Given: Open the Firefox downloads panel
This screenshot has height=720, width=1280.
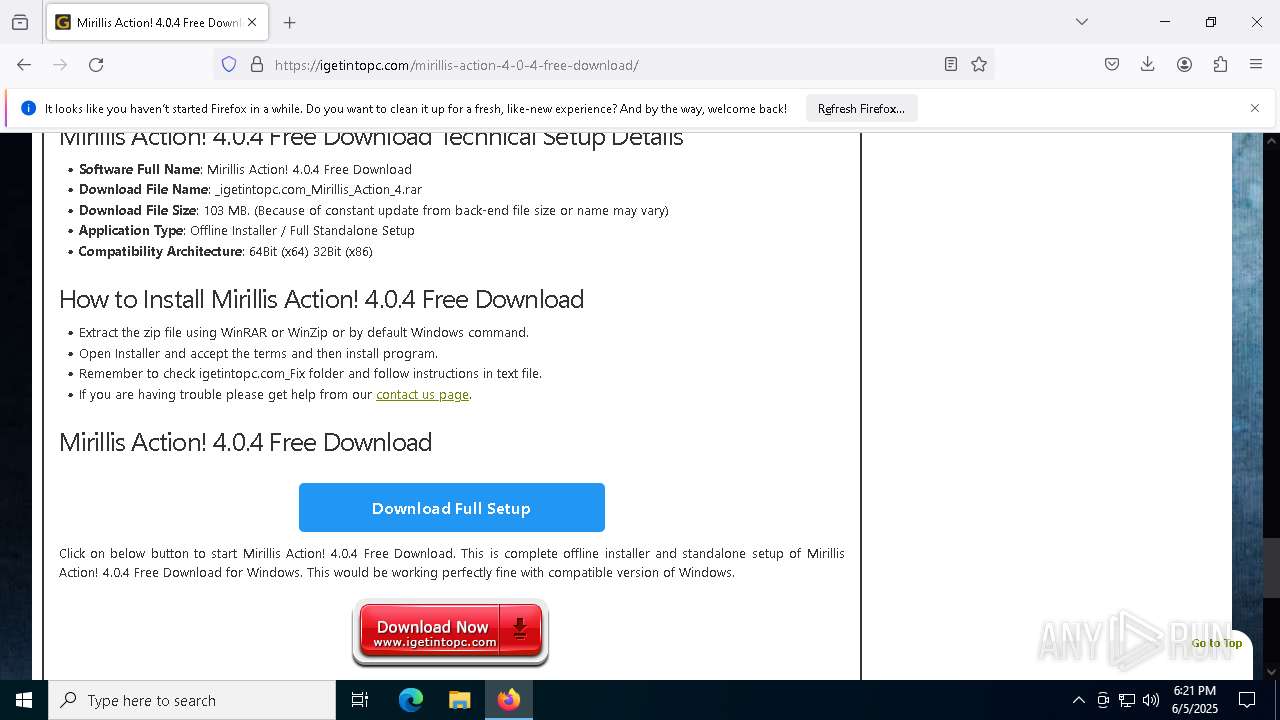Looking at the screenshot, I should point(1148,64).
